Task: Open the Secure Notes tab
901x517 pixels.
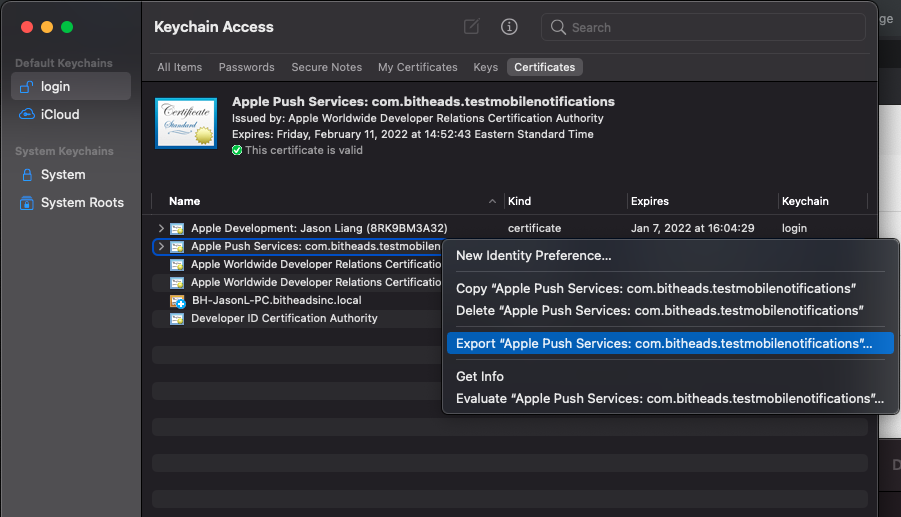Action: tap(326, 67)
